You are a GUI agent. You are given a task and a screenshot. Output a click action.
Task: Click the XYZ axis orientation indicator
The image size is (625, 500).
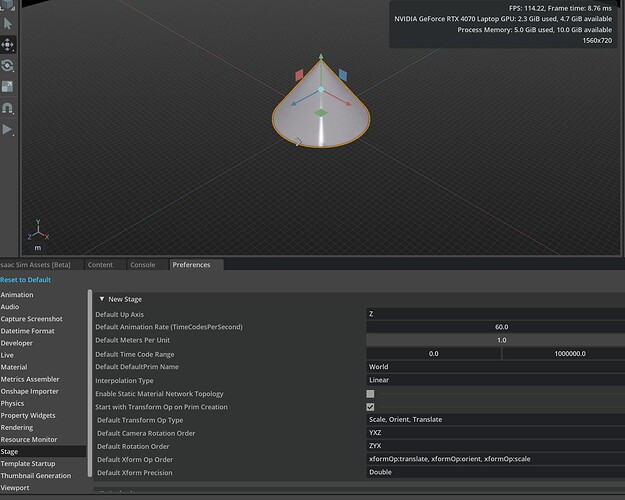coord(38,231)
